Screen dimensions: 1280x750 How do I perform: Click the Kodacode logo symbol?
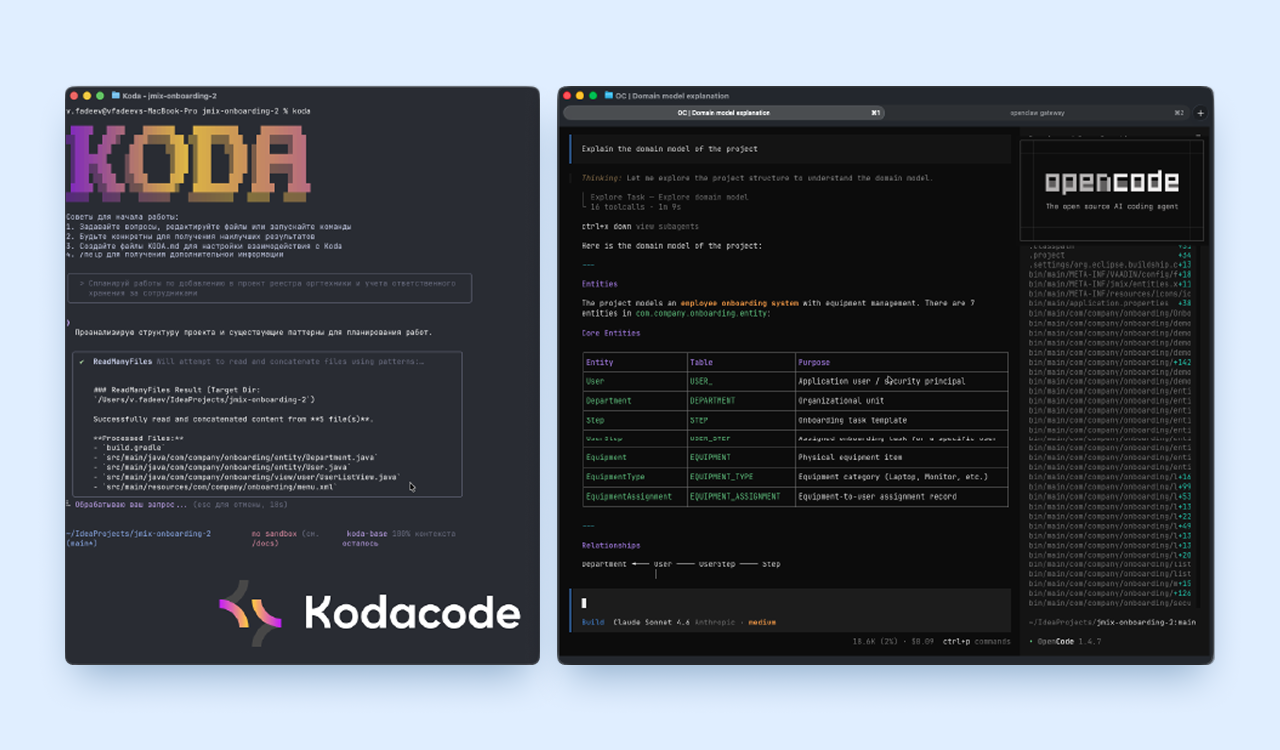point(251,612)
